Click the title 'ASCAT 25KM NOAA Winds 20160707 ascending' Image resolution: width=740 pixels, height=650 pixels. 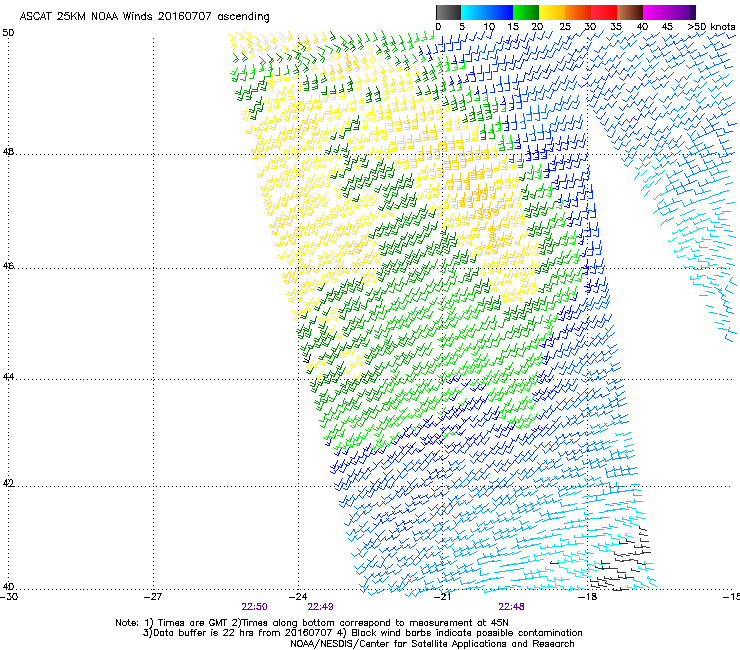coord(144,17)
